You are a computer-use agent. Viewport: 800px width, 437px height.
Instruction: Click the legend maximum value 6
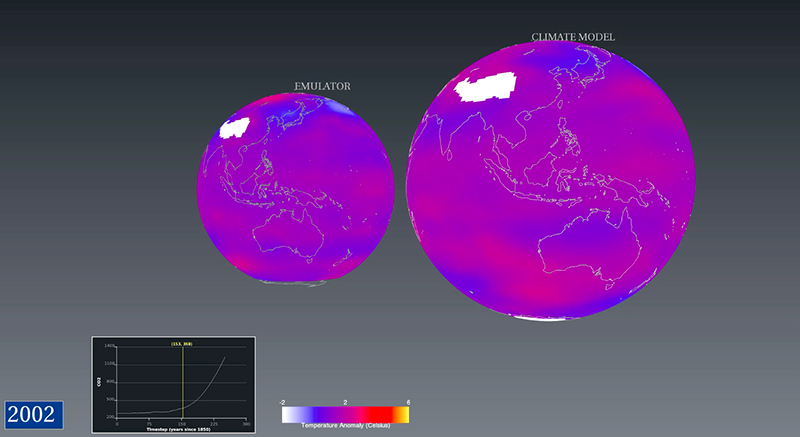tap(407, 401)
